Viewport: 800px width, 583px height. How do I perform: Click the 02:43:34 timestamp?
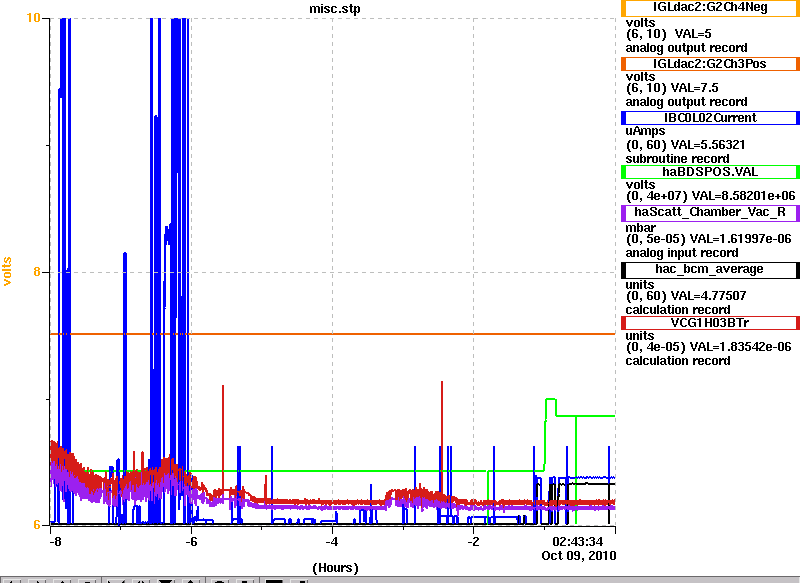point(578,542)
